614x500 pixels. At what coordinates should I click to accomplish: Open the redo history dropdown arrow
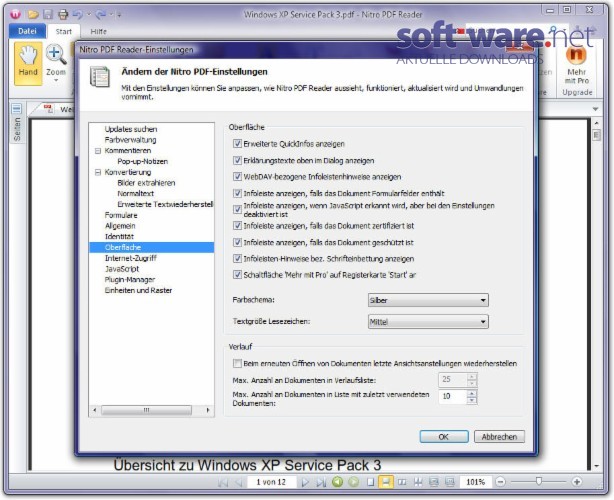click(x=111, y=15)
